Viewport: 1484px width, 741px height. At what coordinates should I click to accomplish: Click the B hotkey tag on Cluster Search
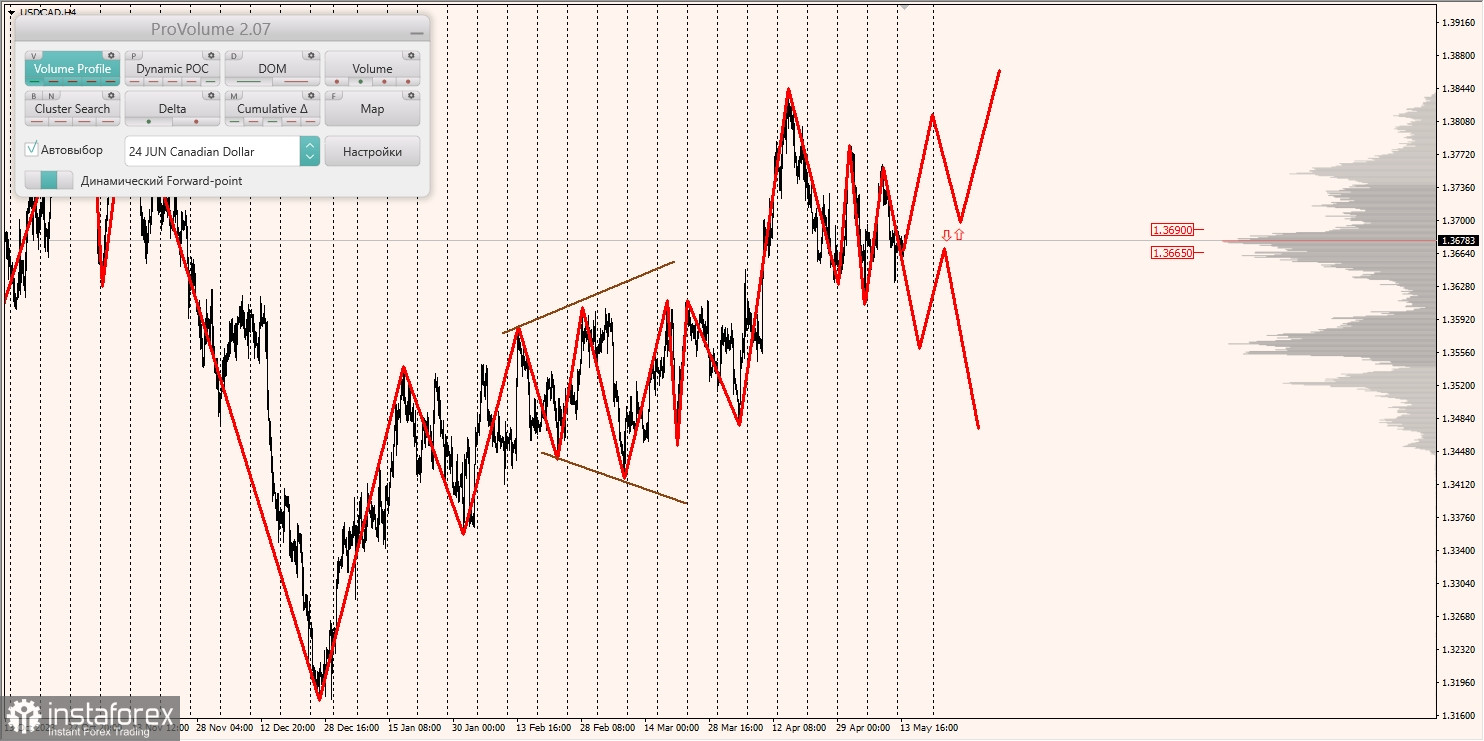point(34,96)
